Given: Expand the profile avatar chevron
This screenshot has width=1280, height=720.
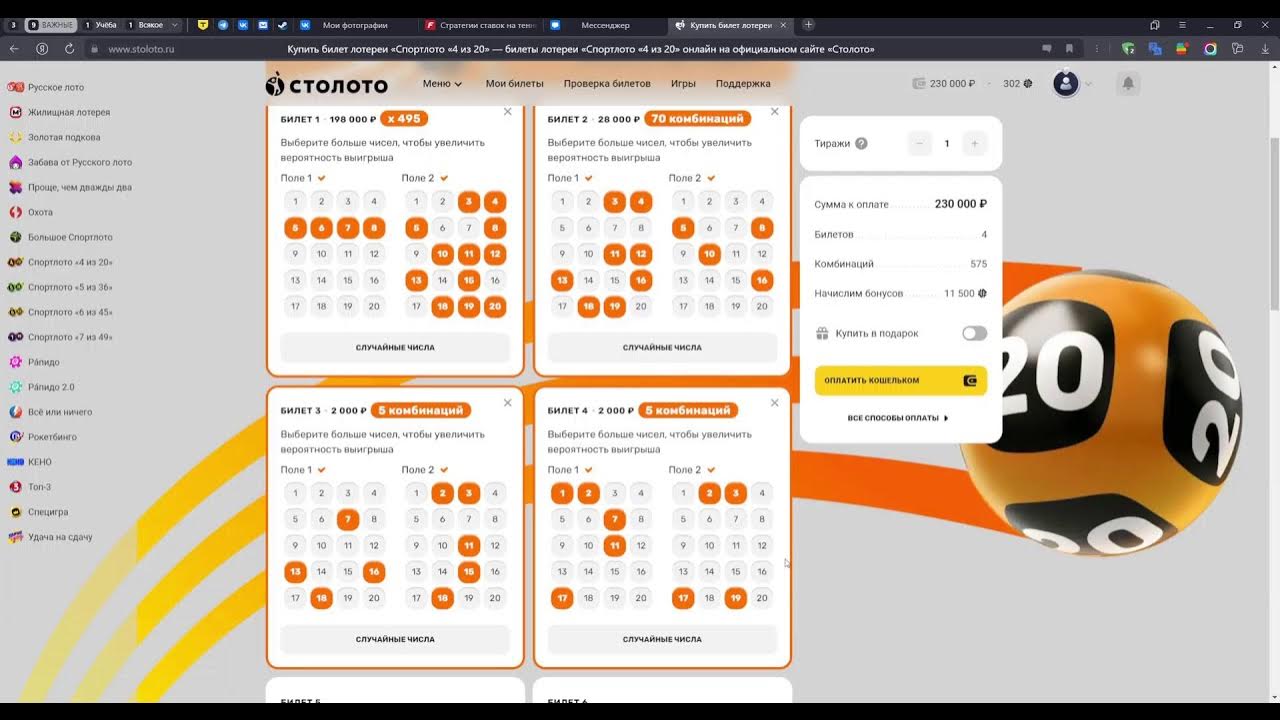Looking at the screenshot, I should (1088, 84).
